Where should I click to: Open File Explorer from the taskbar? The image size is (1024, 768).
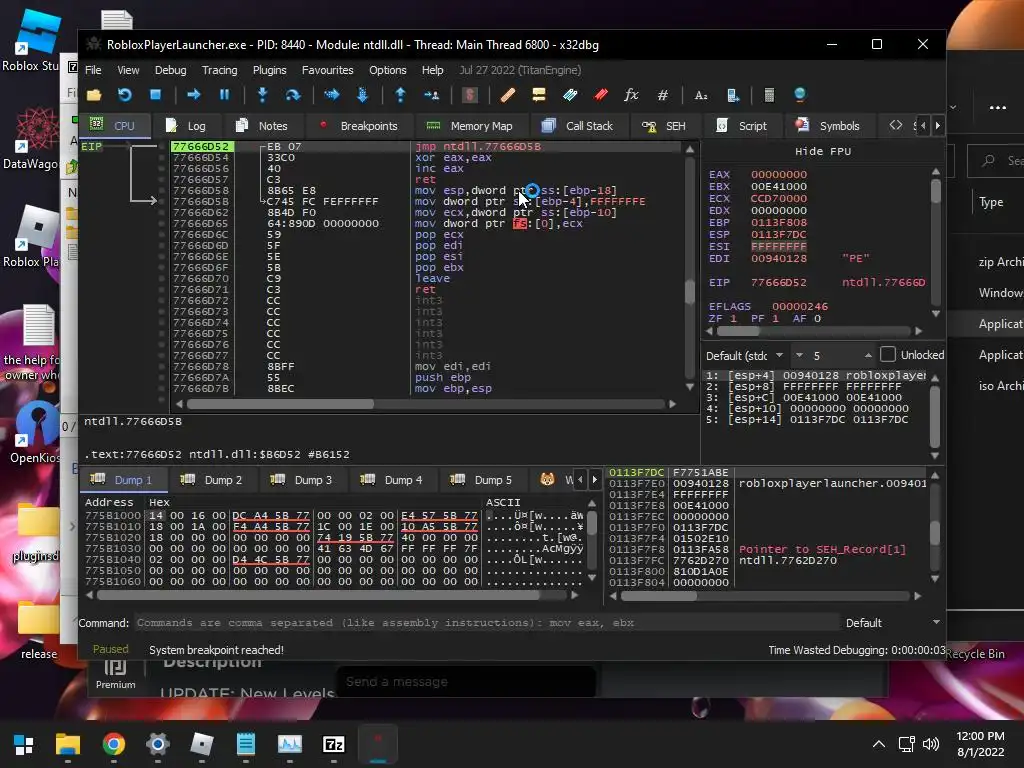(68, 744)
